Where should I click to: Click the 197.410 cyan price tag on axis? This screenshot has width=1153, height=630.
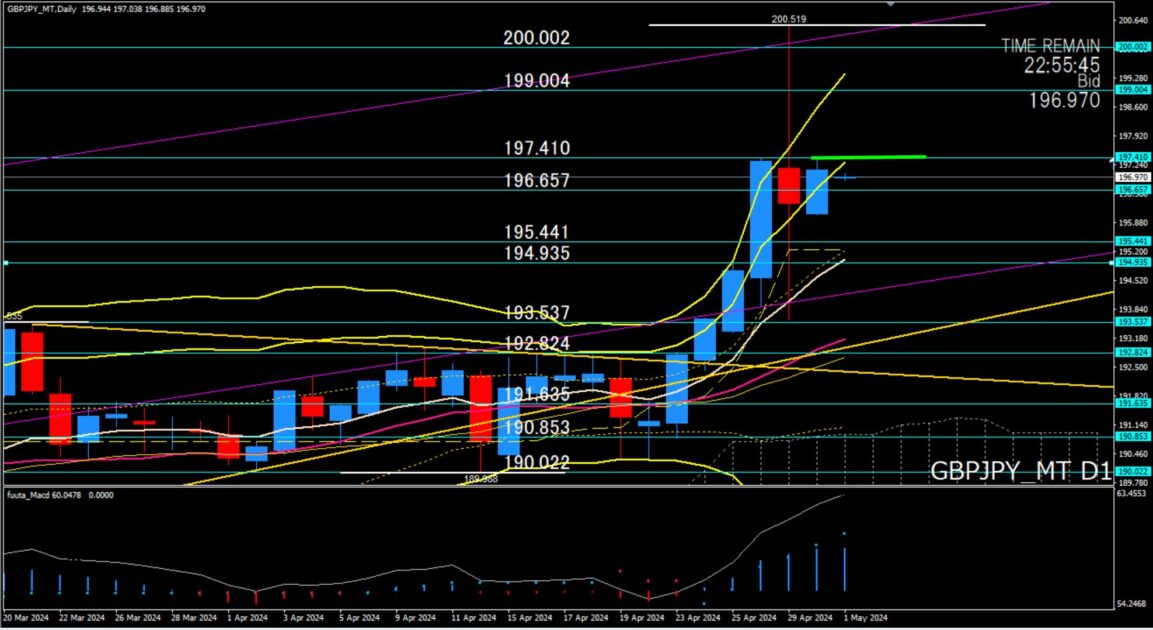pyautogui.click(x=1132, y=157)
